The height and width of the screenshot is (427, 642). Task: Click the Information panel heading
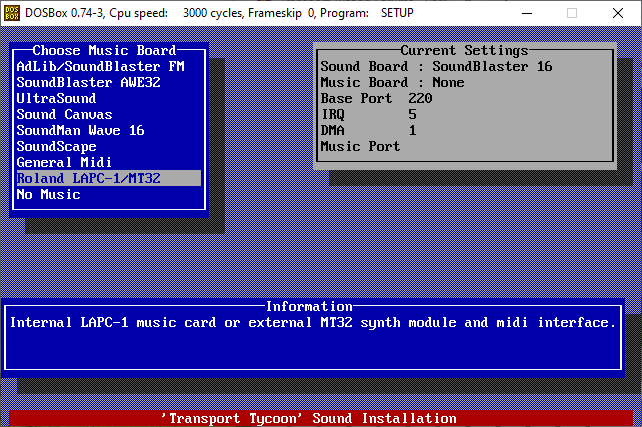[x=309, y=306]
